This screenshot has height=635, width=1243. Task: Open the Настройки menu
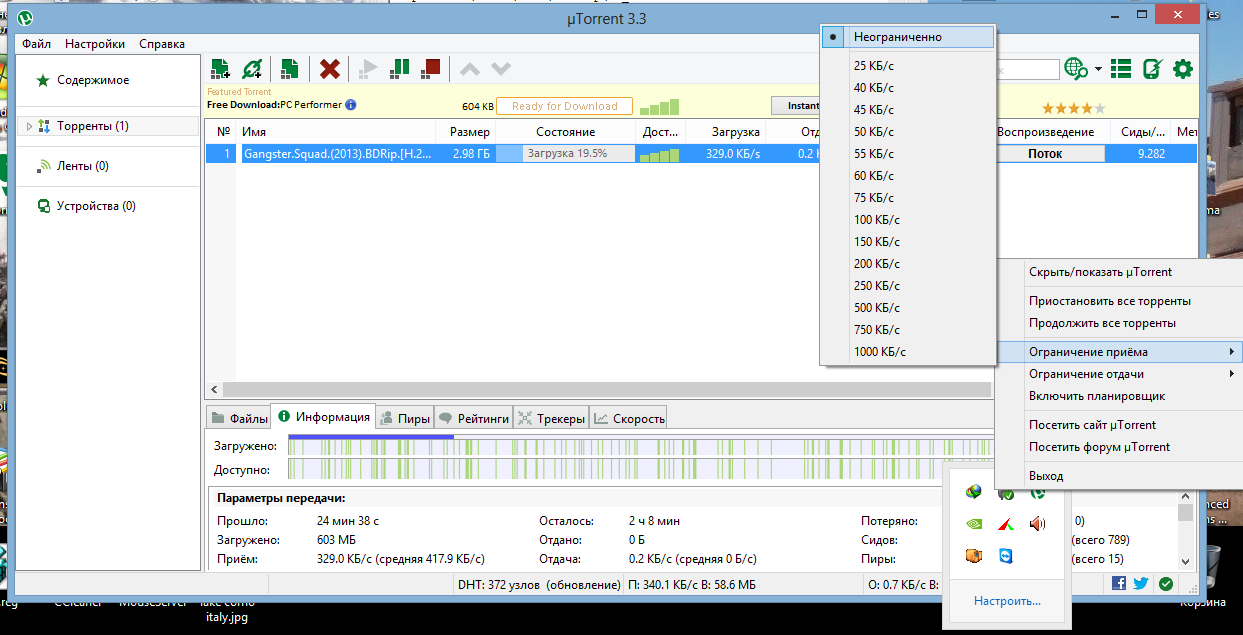95,44
